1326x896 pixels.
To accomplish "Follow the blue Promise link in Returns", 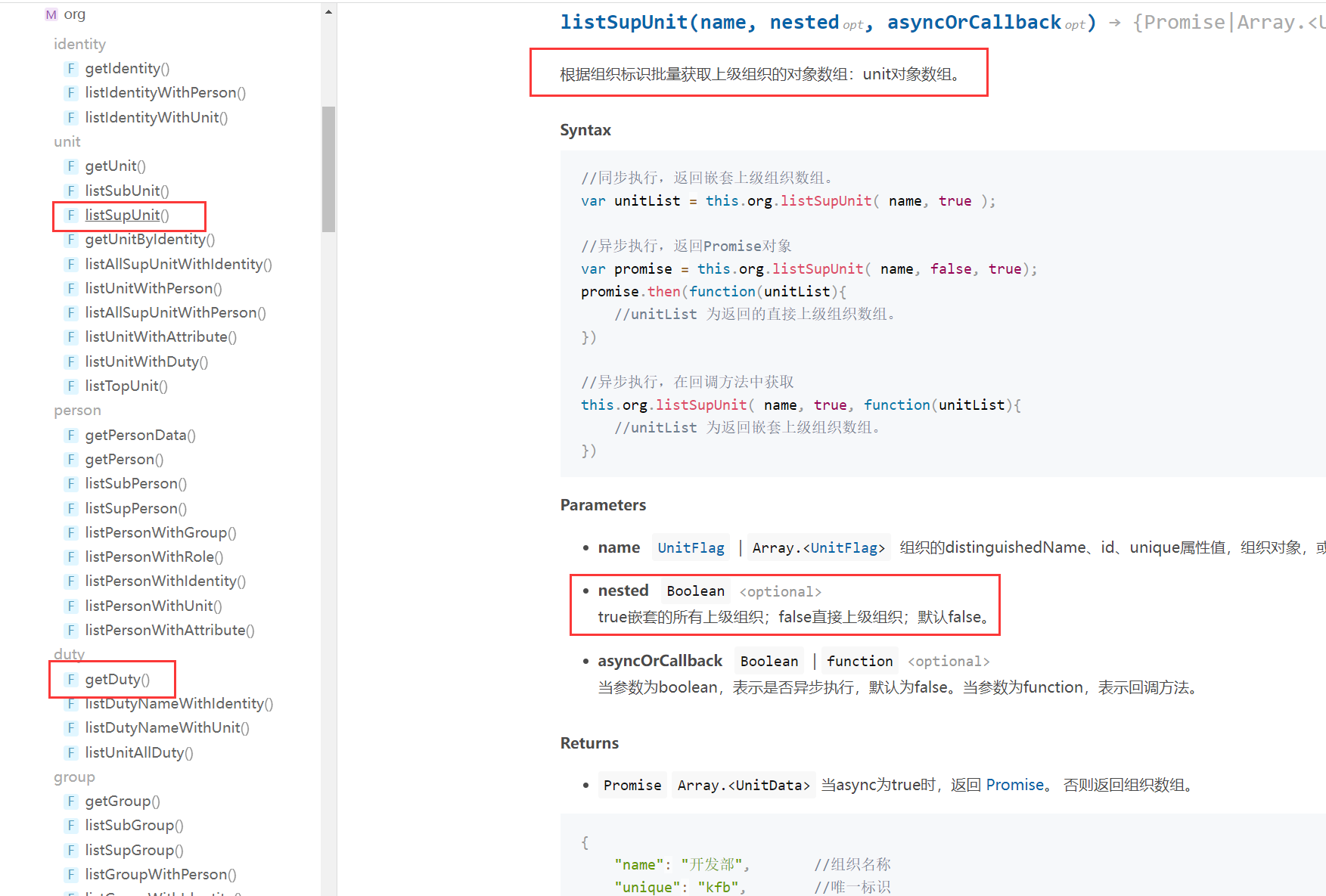I will tap(1014, 785).
